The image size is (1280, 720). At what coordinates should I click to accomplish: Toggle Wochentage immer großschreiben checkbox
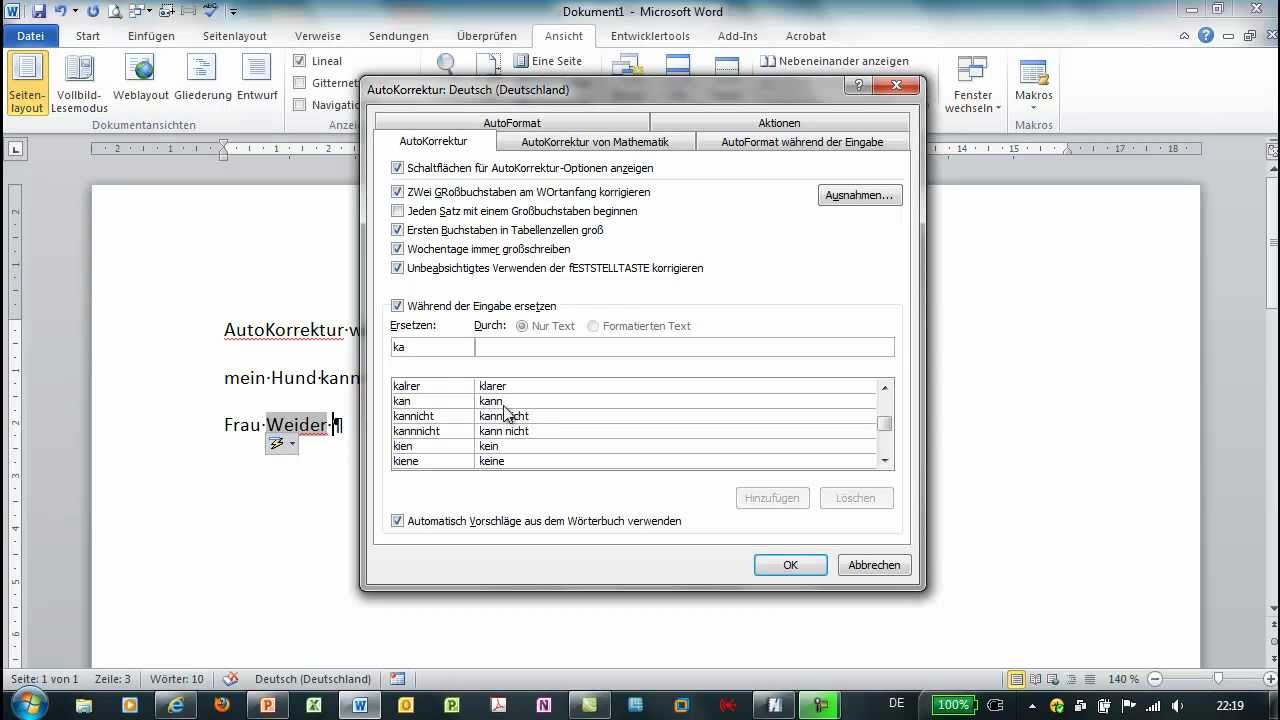[x=398, y=249]
